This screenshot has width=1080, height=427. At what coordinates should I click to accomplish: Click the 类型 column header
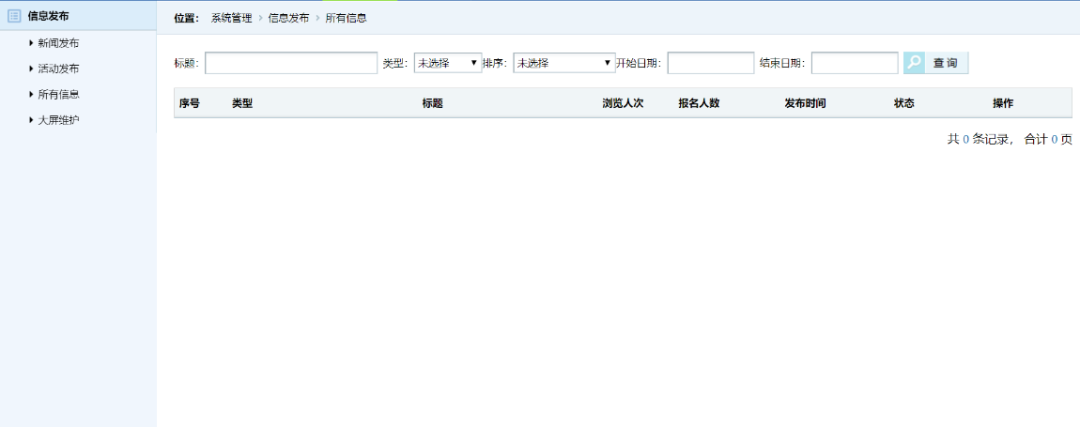tap(242, 103)
